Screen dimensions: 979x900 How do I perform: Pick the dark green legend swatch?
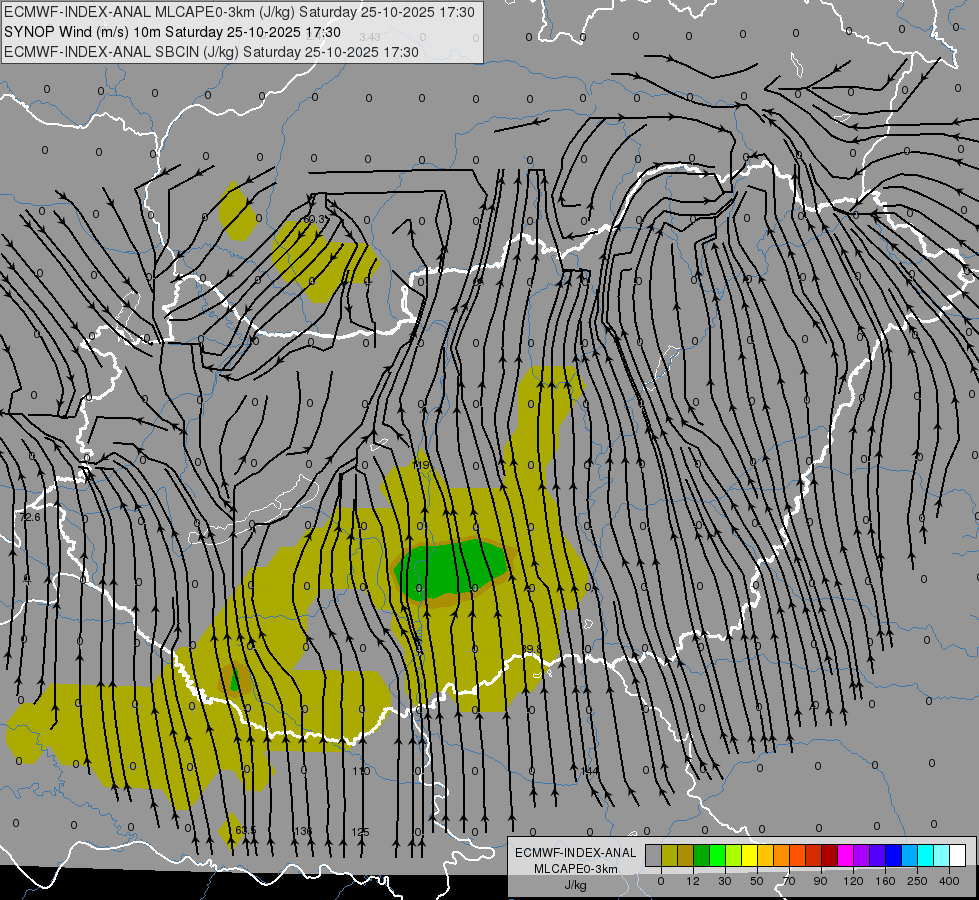click(x=702, y=855)
